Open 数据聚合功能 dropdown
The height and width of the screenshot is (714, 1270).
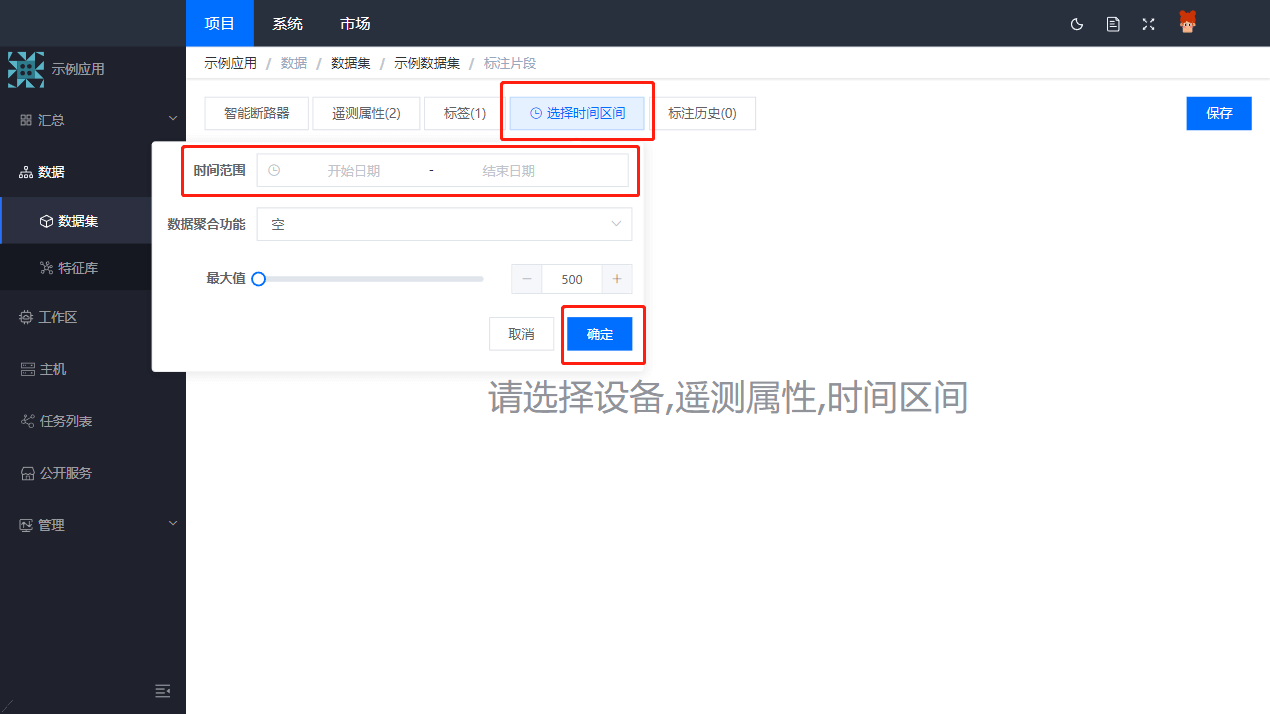coord(444,224)
